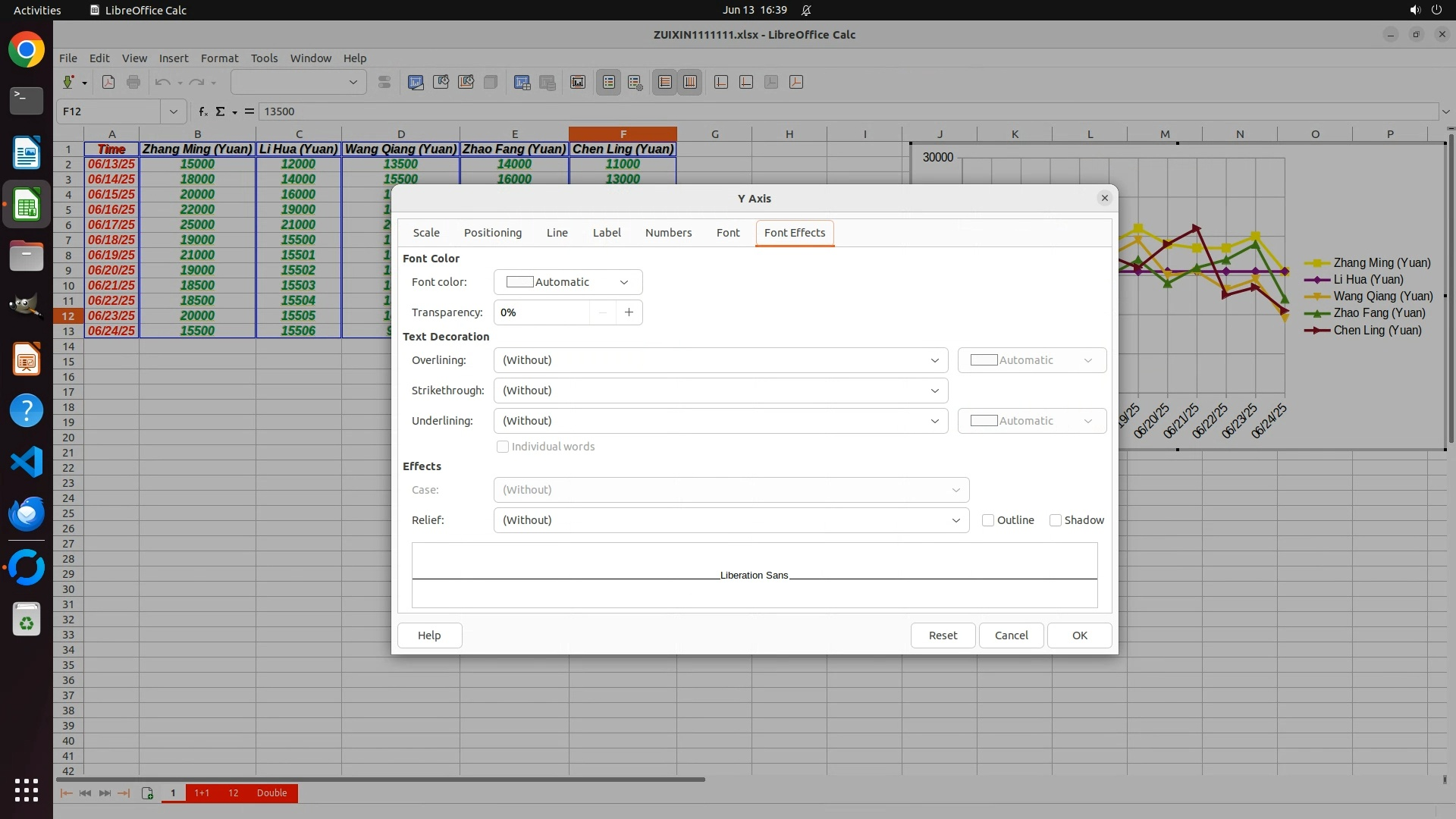Click the Reset button
This screenshot has width=1456, height=819.
click(943, 635)
